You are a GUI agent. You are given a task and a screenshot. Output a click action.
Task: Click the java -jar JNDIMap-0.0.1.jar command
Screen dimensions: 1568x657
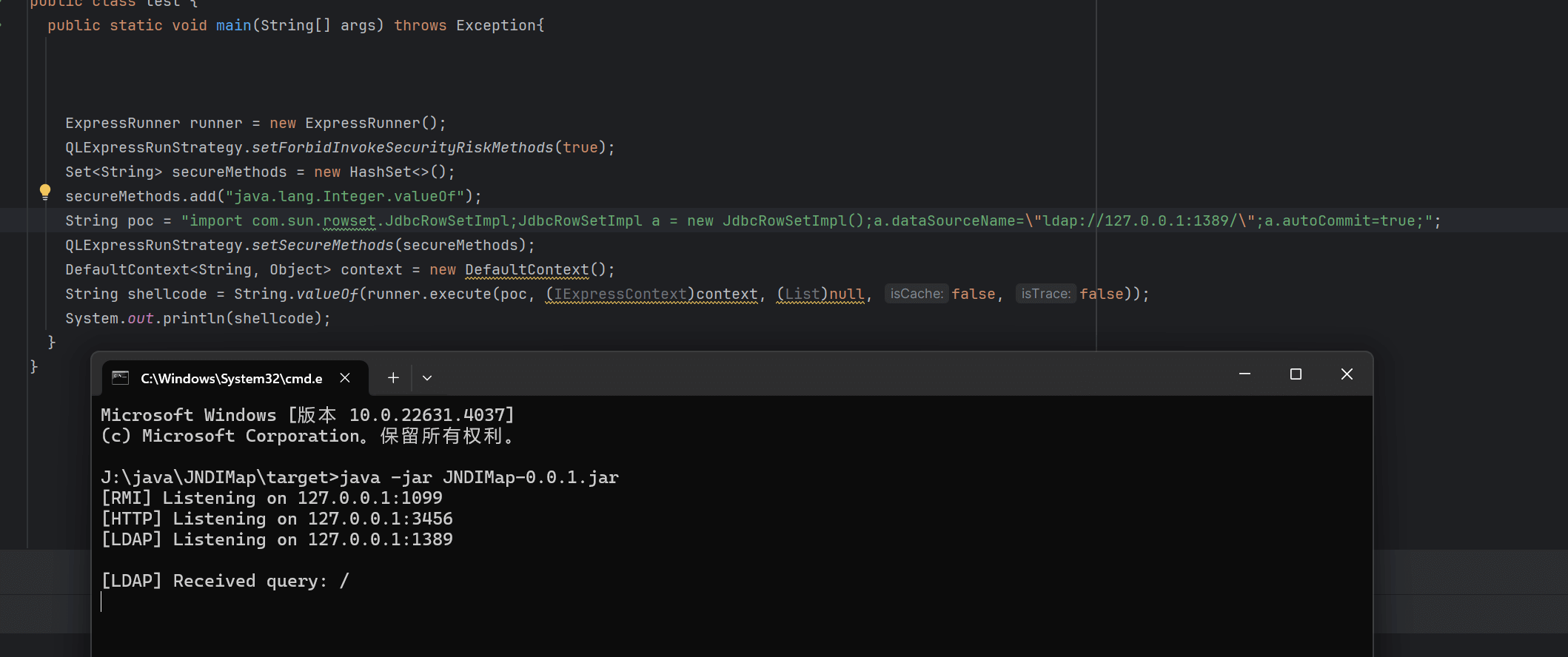pos(479,477)
